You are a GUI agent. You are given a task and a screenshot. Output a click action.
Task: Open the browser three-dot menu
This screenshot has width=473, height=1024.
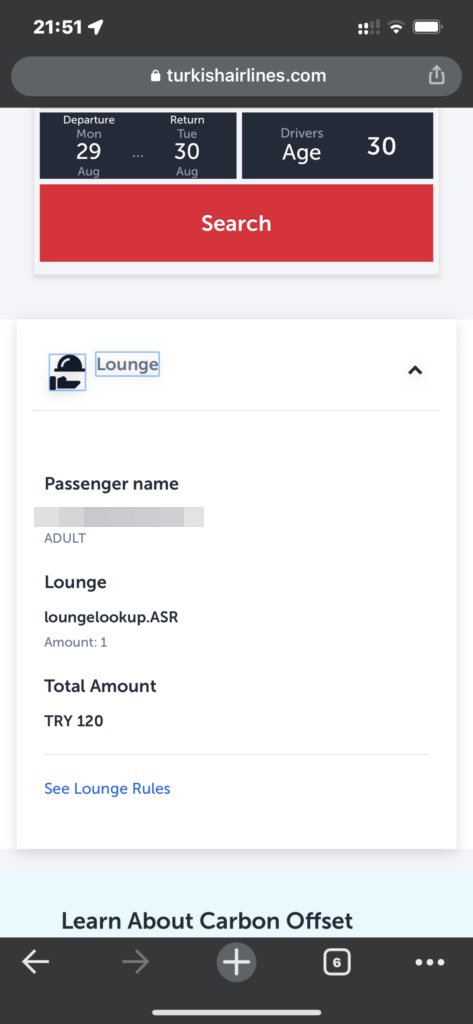pos(430,962)
